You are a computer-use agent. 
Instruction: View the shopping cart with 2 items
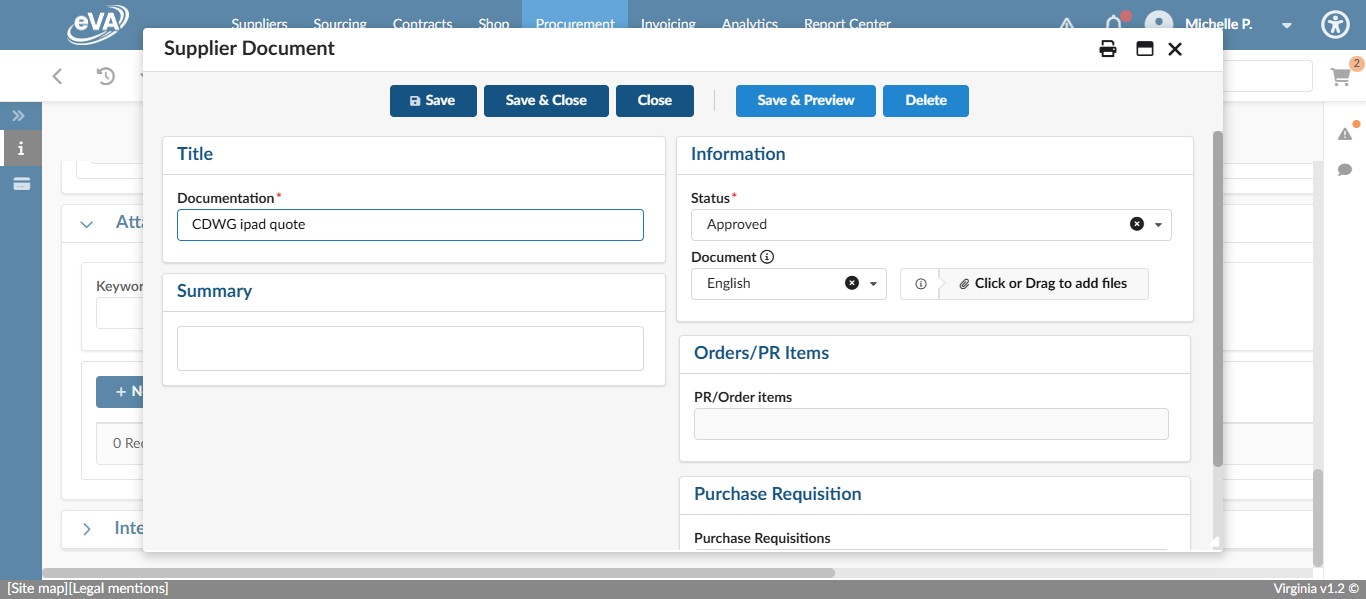tap(1340, 76)
